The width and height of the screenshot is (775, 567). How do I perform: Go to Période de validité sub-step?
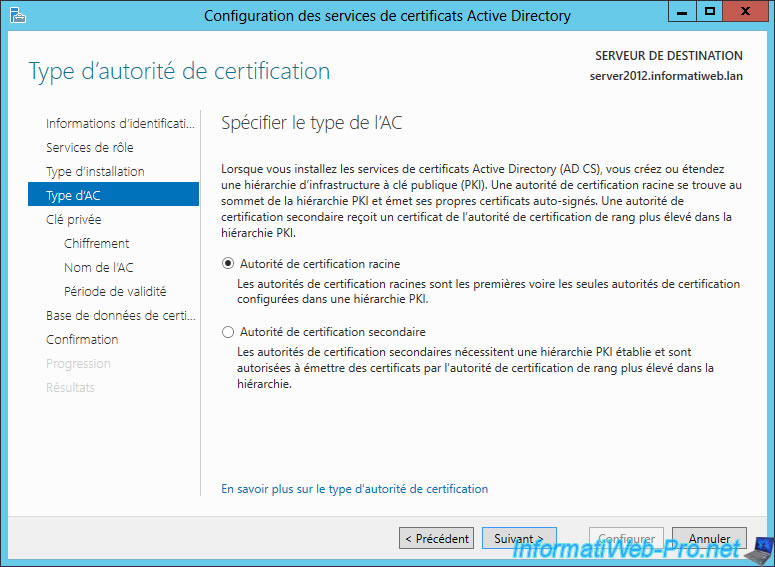point(114,291)
